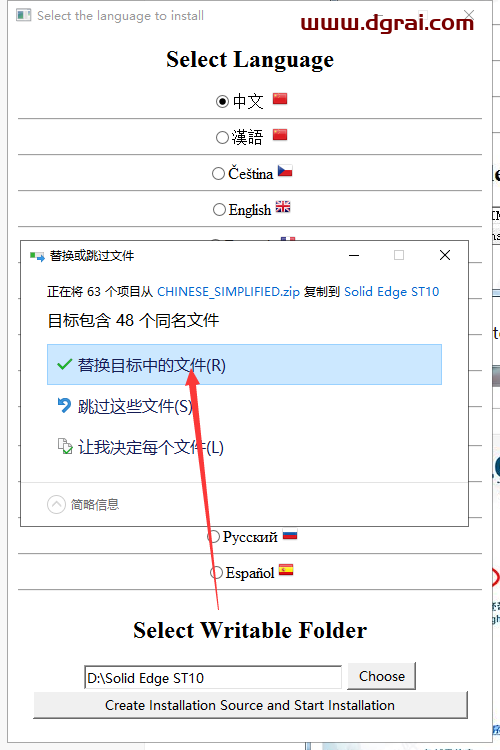Click the green checkmark replace icon
Image resolution: width=500 pixels, height=750 pixels.
(x=64, y=365)
